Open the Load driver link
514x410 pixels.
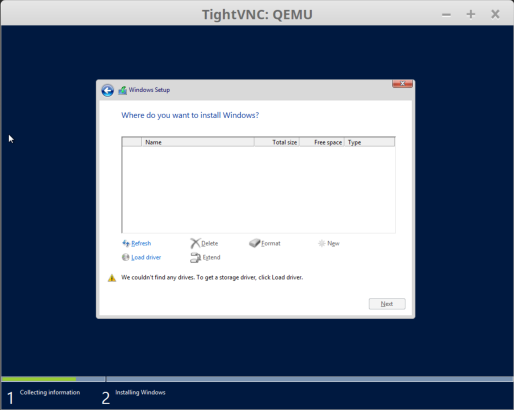click(x=146, y=257)
